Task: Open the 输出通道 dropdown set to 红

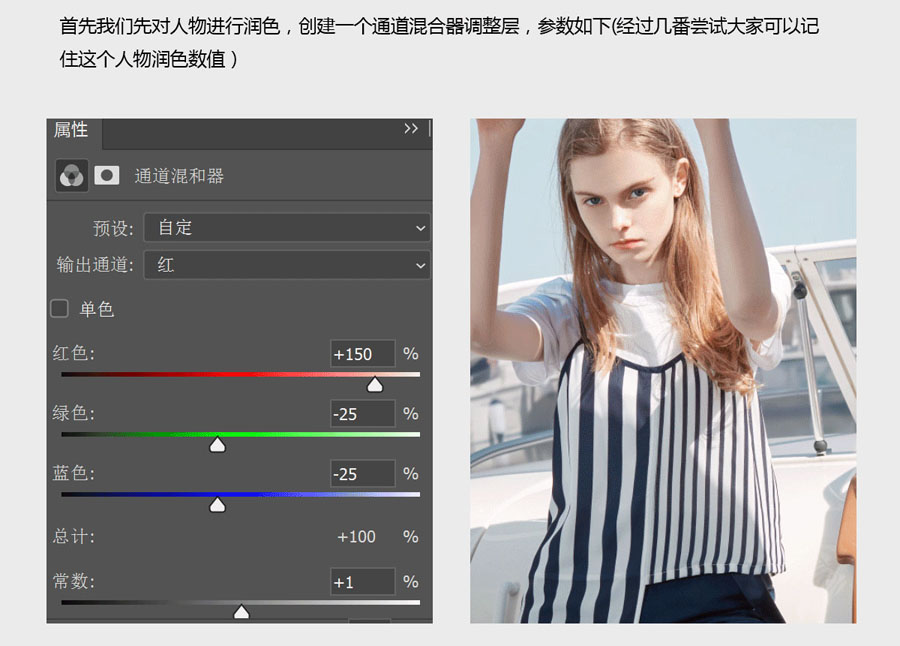Action: (286, 265)
